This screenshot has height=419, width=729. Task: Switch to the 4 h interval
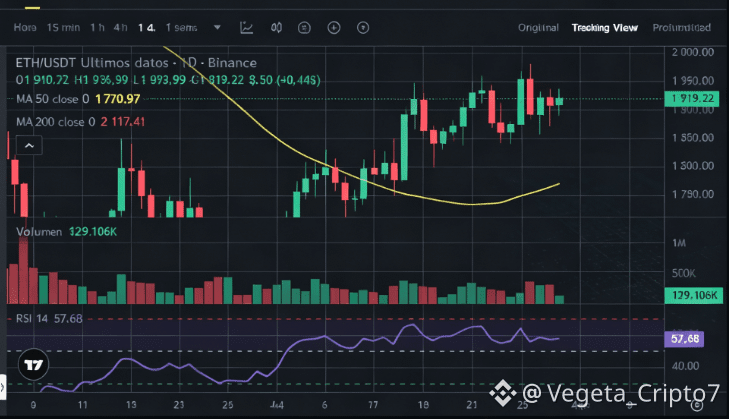120,27
